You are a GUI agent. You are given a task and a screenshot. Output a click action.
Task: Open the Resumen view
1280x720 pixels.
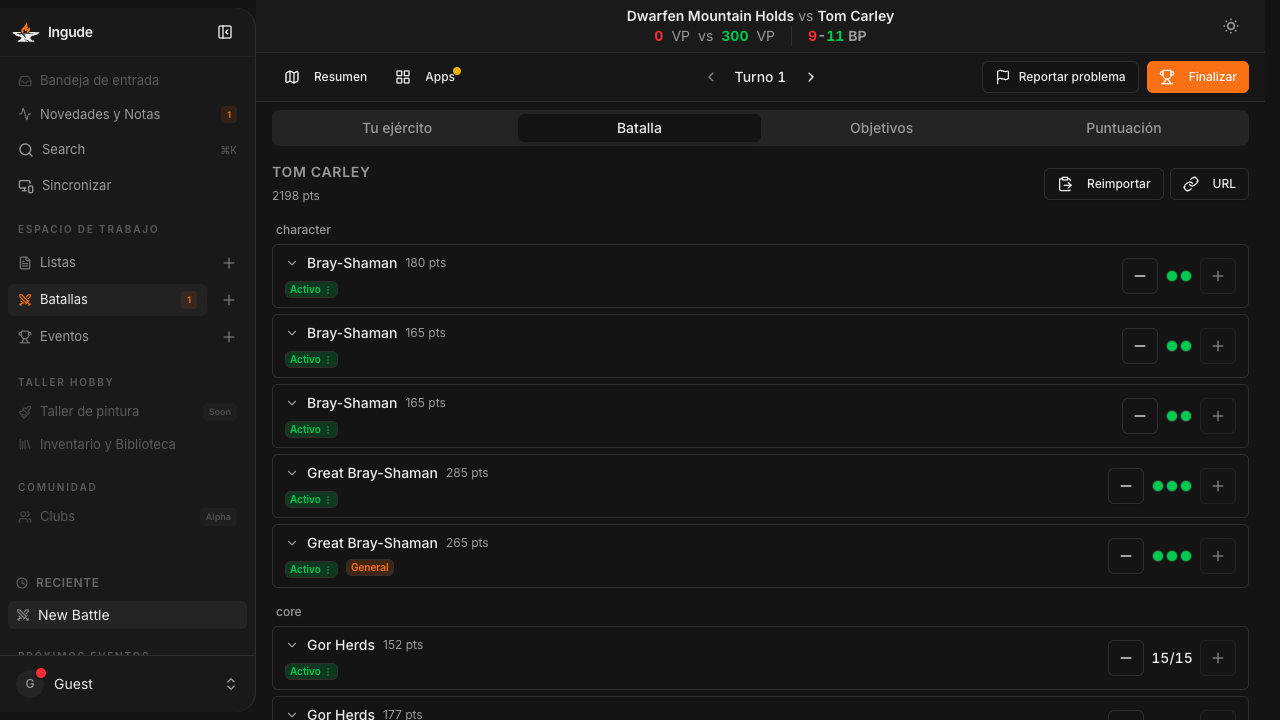click(326, 77)
